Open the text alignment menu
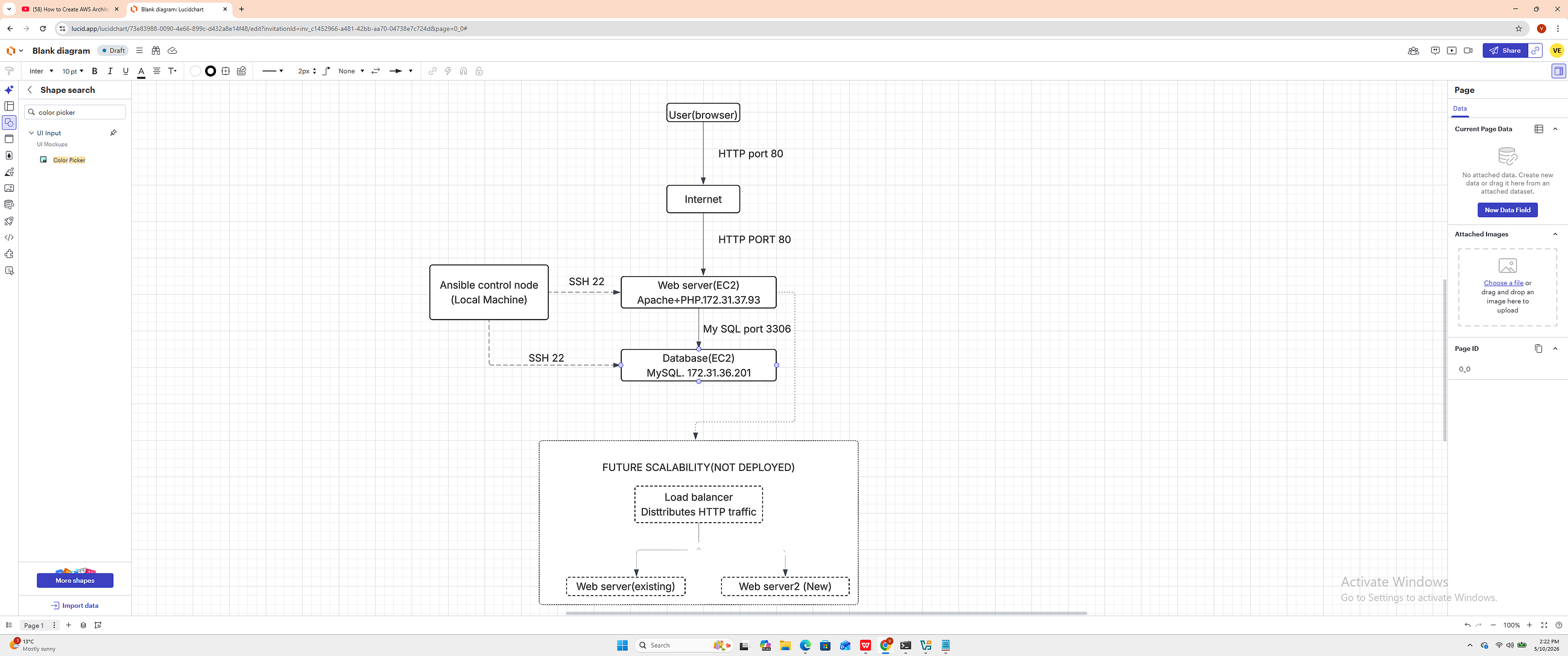Screen dimensions: 1568x656 point(156,71)
